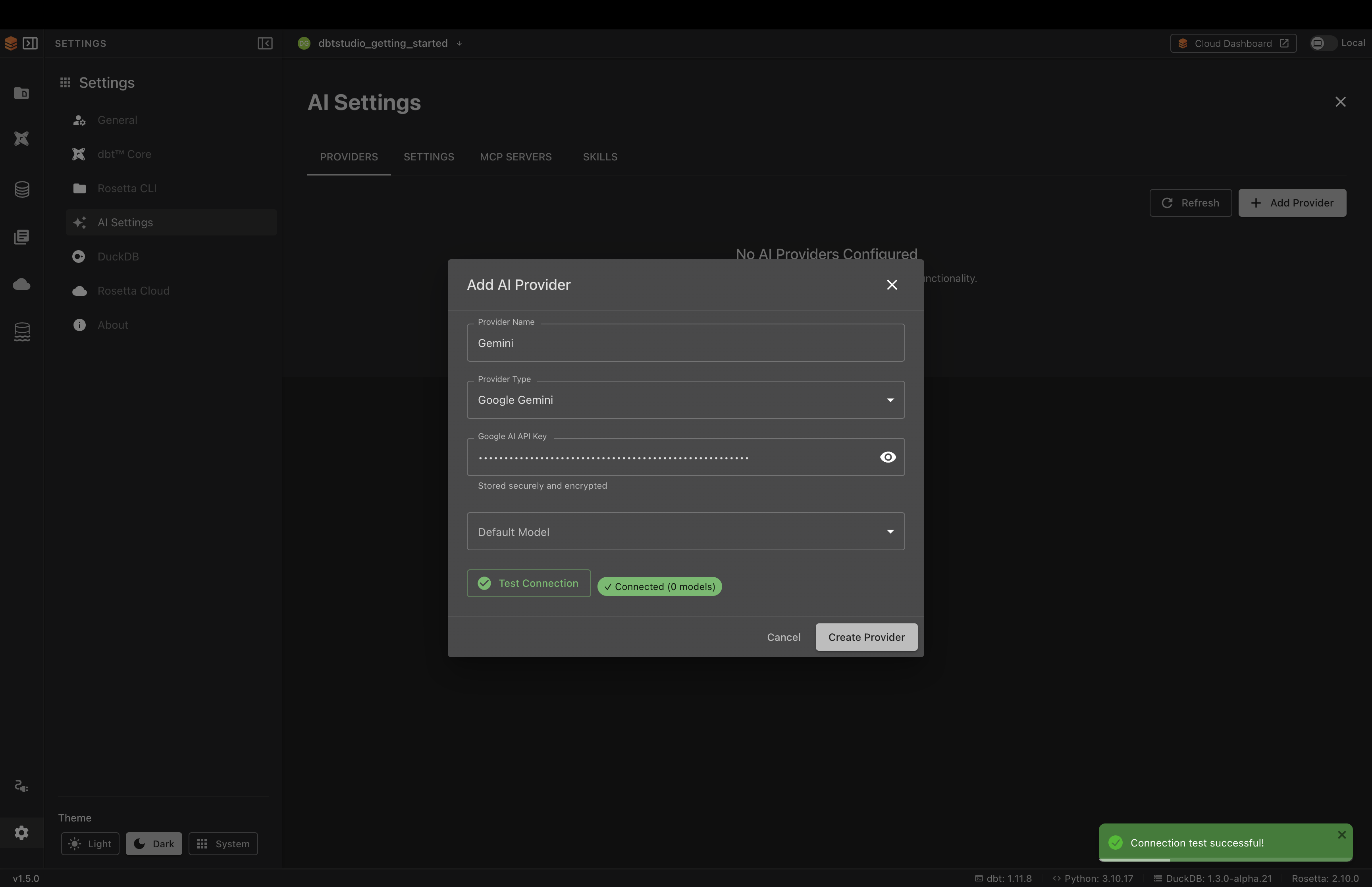Click the About info icon
Screen dimensions: 1372x887
point(79,325)
